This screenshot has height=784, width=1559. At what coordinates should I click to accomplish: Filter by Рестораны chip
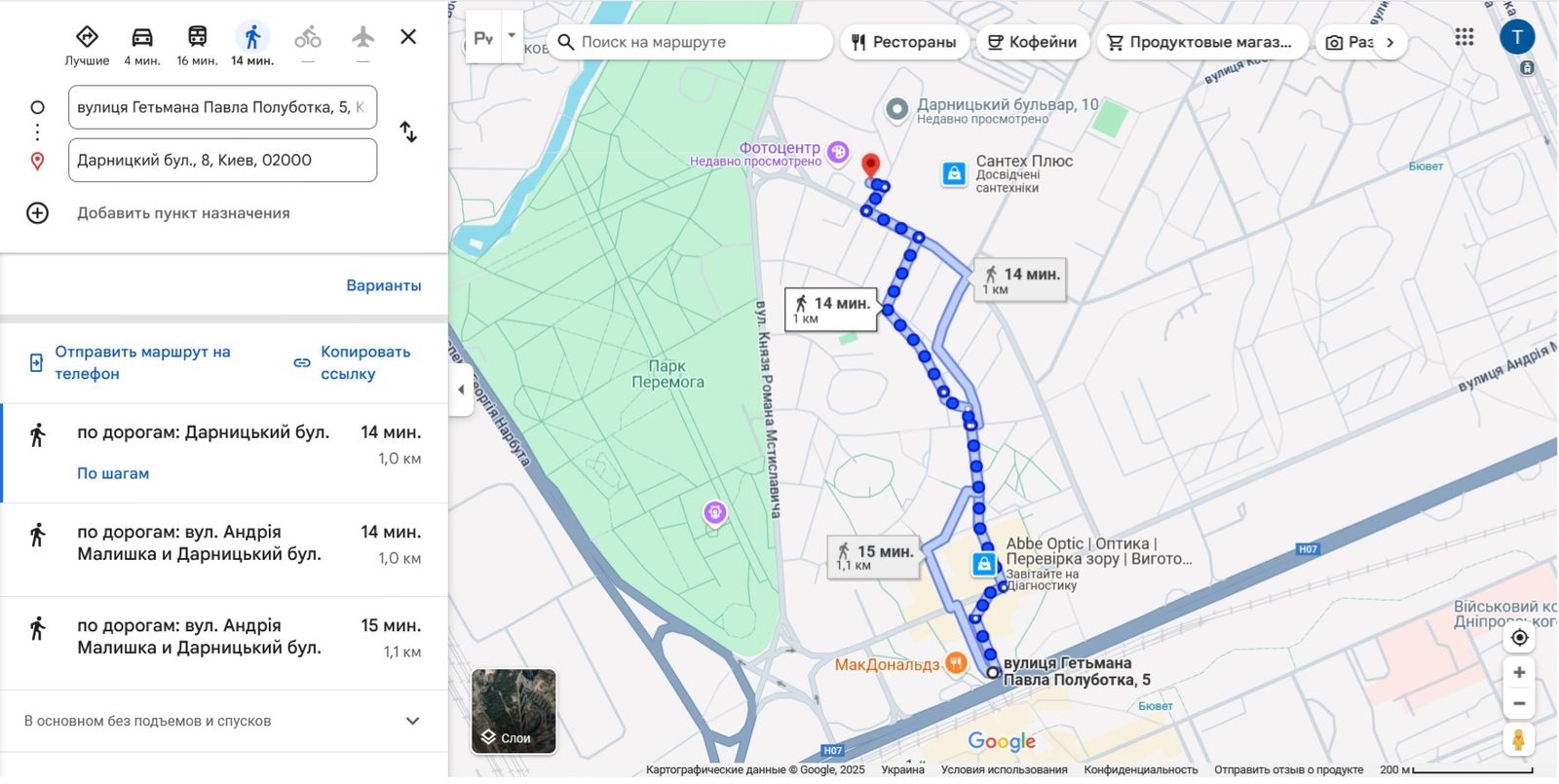point(903,42)
